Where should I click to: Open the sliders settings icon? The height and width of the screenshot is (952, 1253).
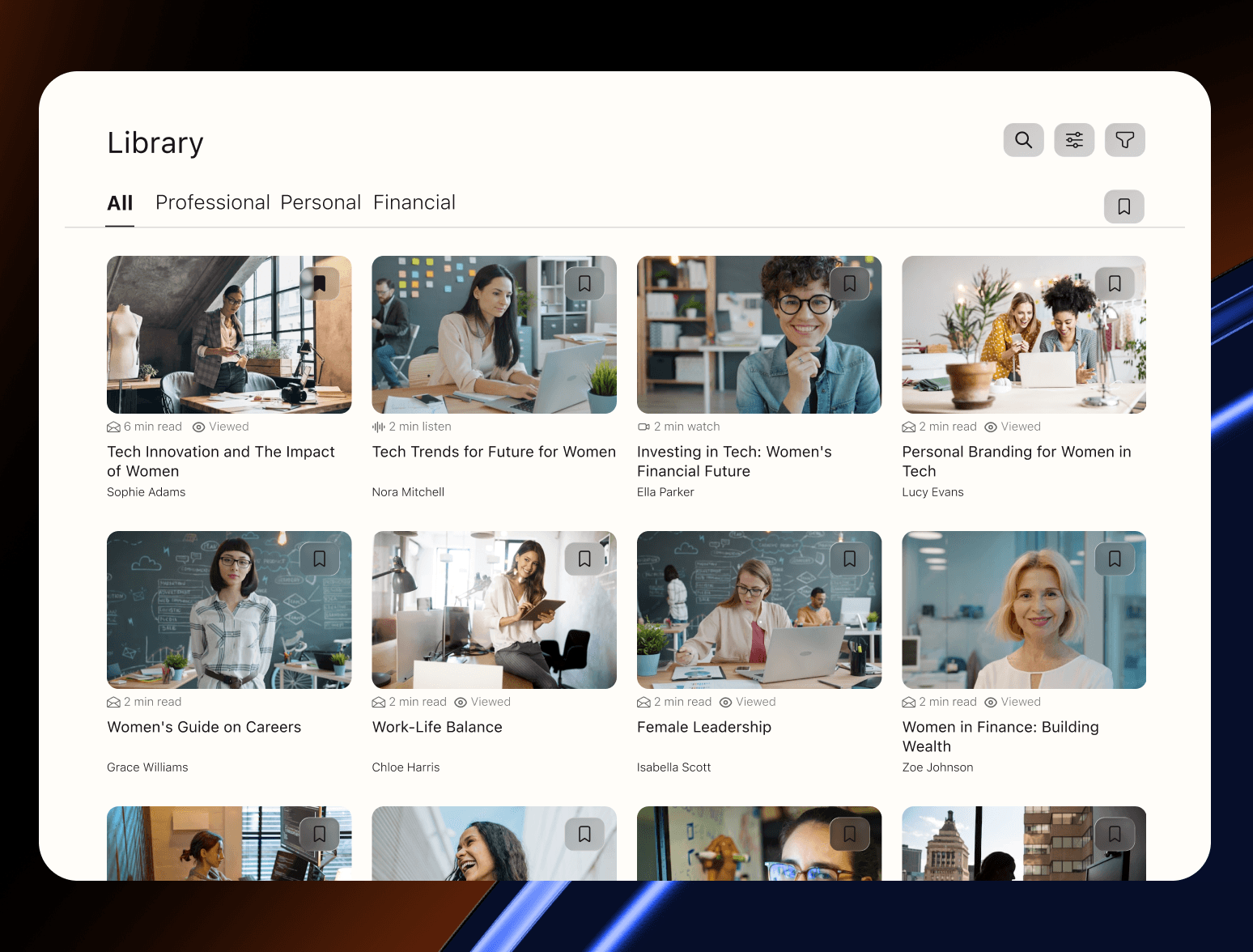(x=1074, y=140)
